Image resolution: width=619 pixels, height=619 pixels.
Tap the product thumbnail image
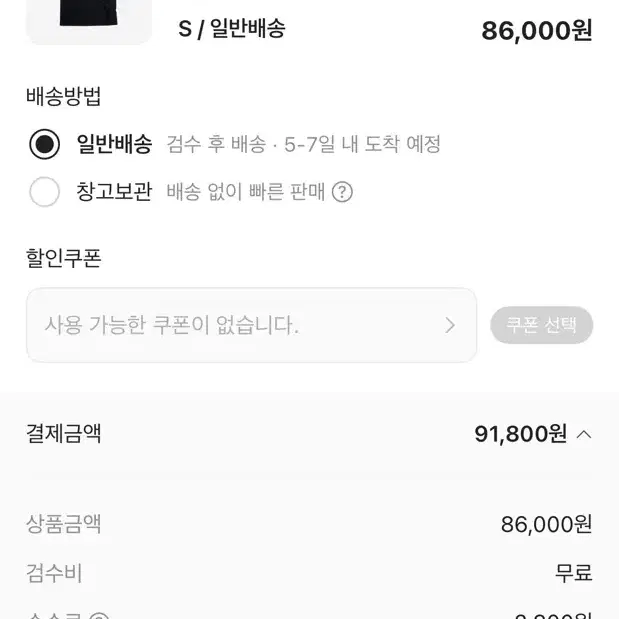point(89,22)
